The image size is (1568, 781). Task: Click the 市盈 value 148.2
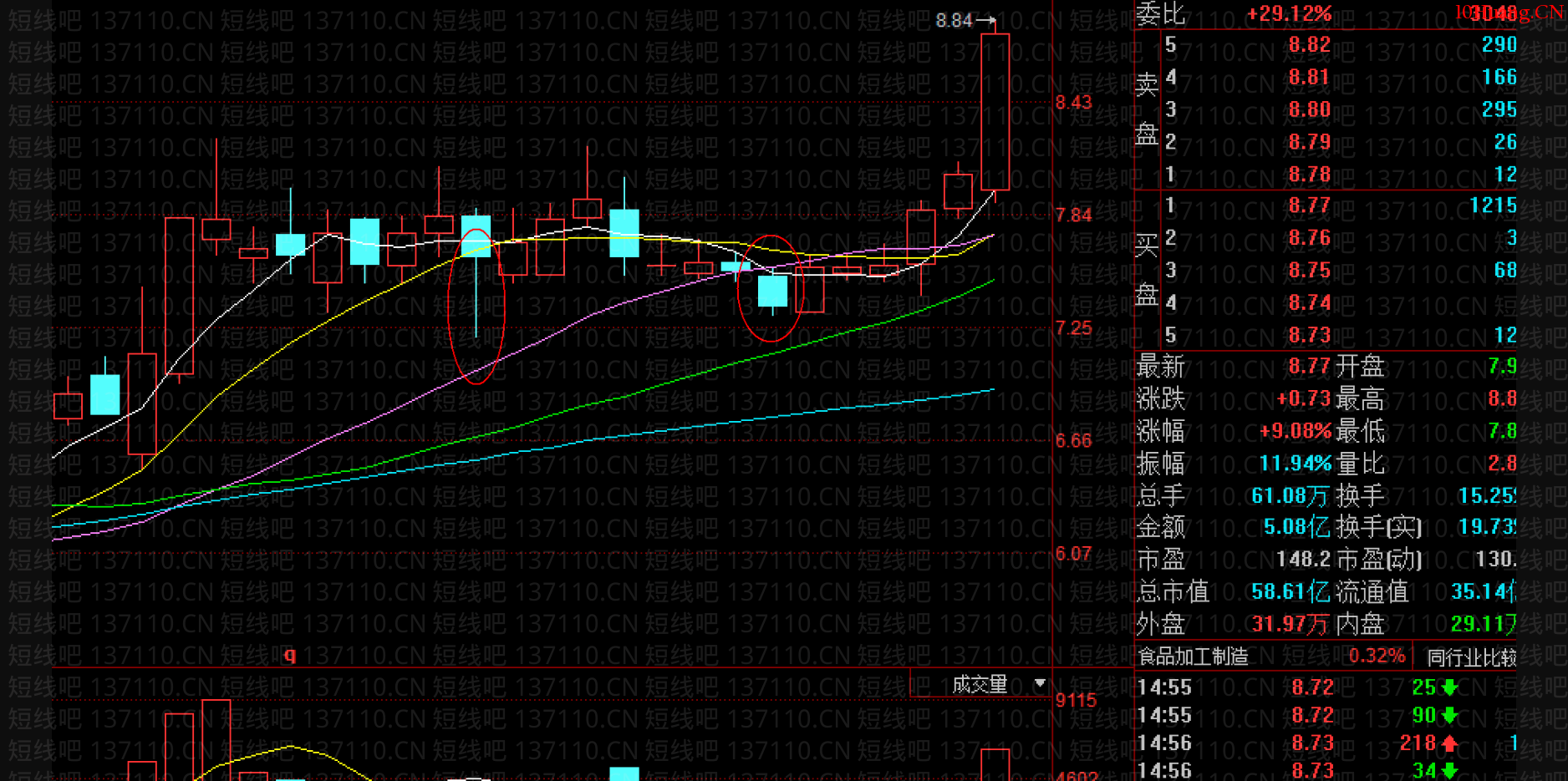1303,559
